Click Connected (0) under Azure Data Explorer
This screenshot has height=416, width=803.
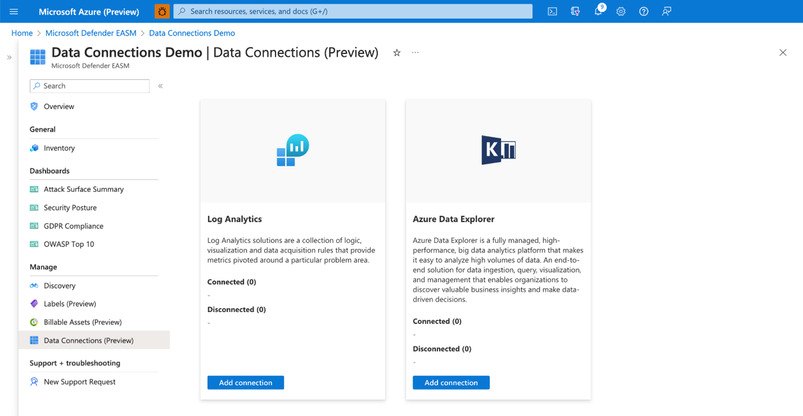click(x=437, y=321)
